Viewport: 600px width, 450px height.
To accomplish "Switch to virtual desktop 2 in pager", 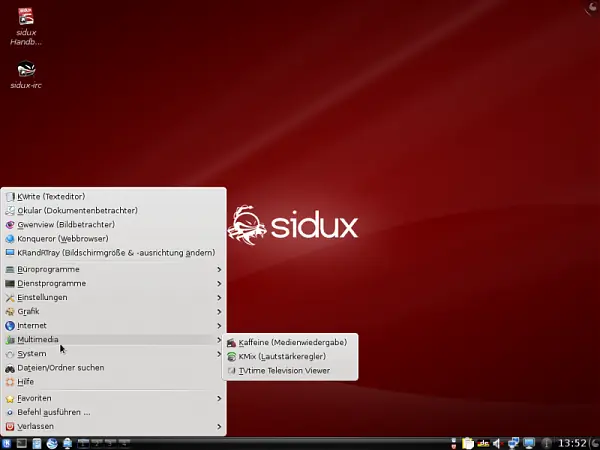I will 97,443.
